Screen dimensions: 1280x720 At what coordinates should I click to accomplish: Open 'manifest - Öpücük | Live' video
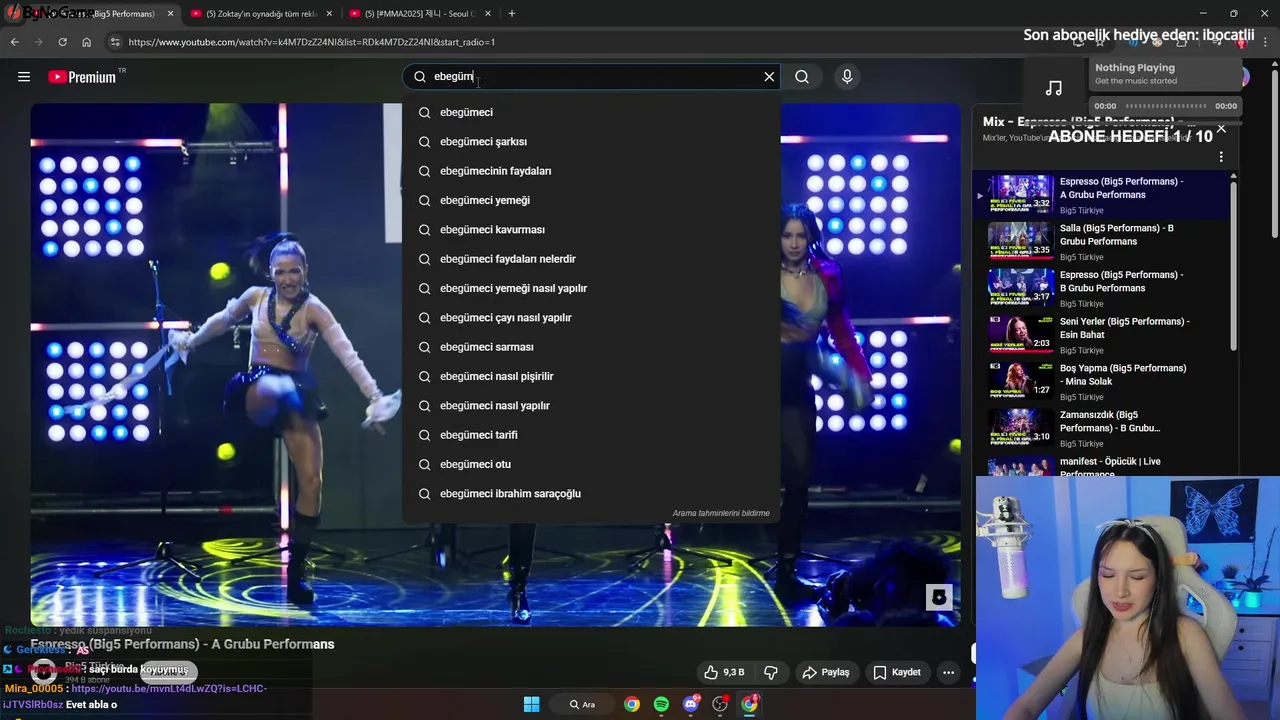pyautogui.click(x=1100, y=466)
